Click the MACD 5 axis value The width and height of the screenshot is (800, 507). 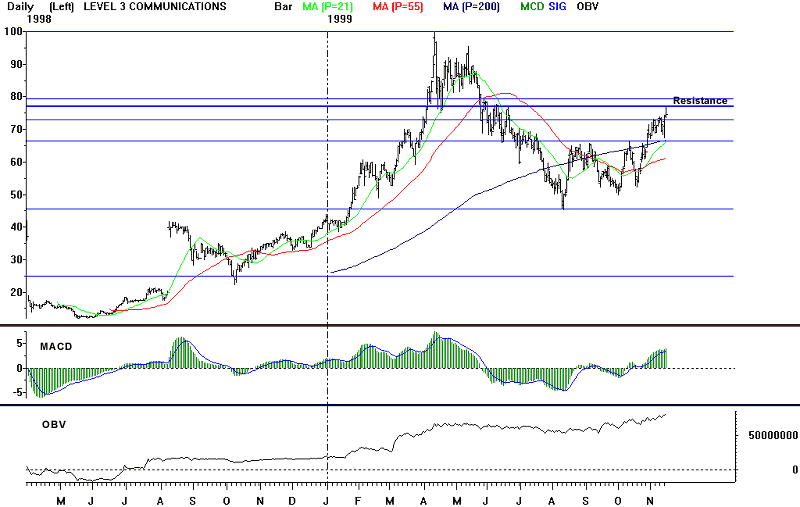point(19,344)
